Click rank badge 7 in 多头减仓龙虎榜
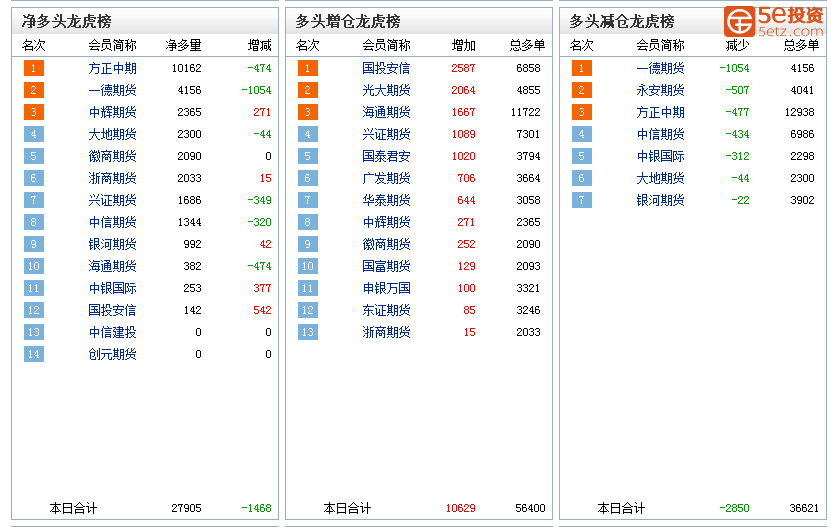The height and width of the screenshot is (527, 831). pyautogui.click(x=581, y=200)
